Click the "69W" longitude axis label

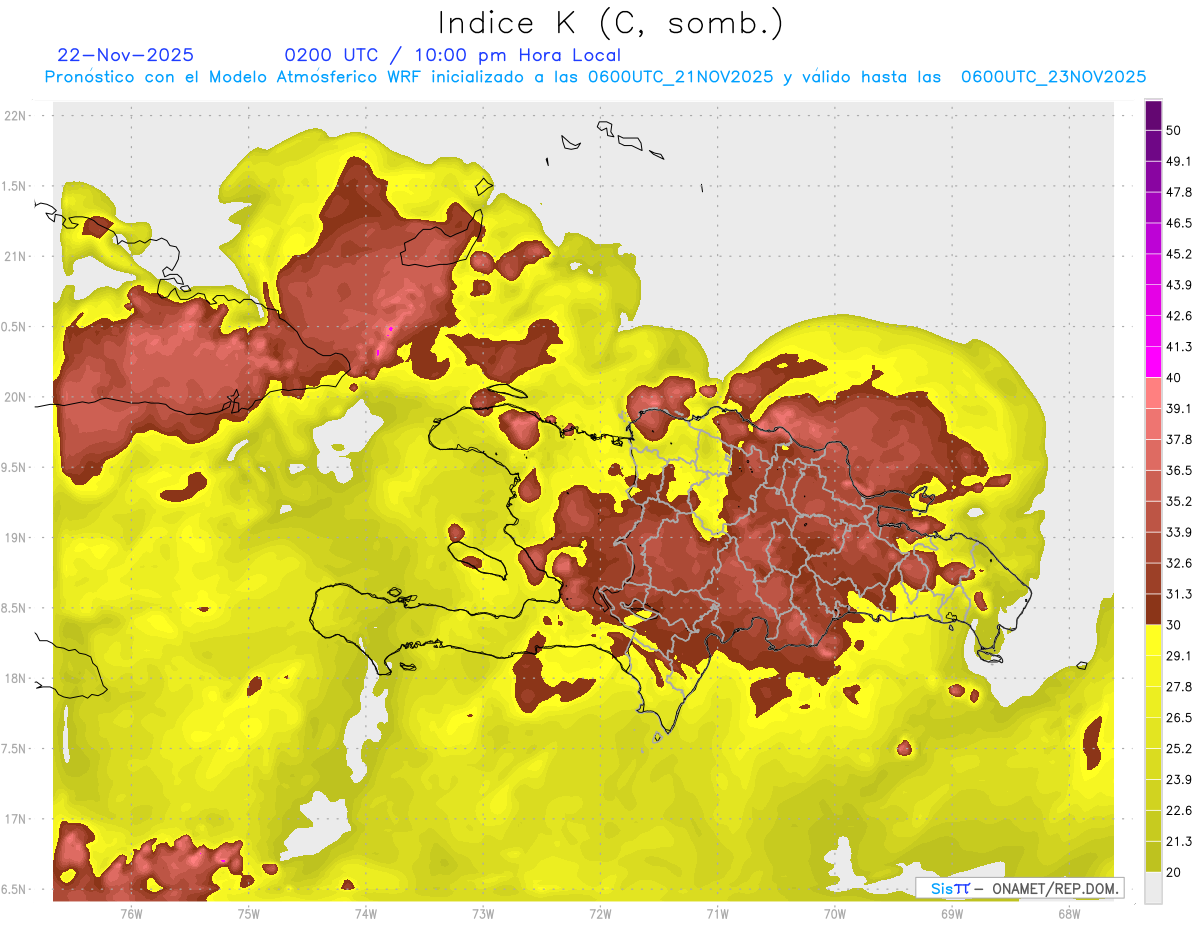952,913
